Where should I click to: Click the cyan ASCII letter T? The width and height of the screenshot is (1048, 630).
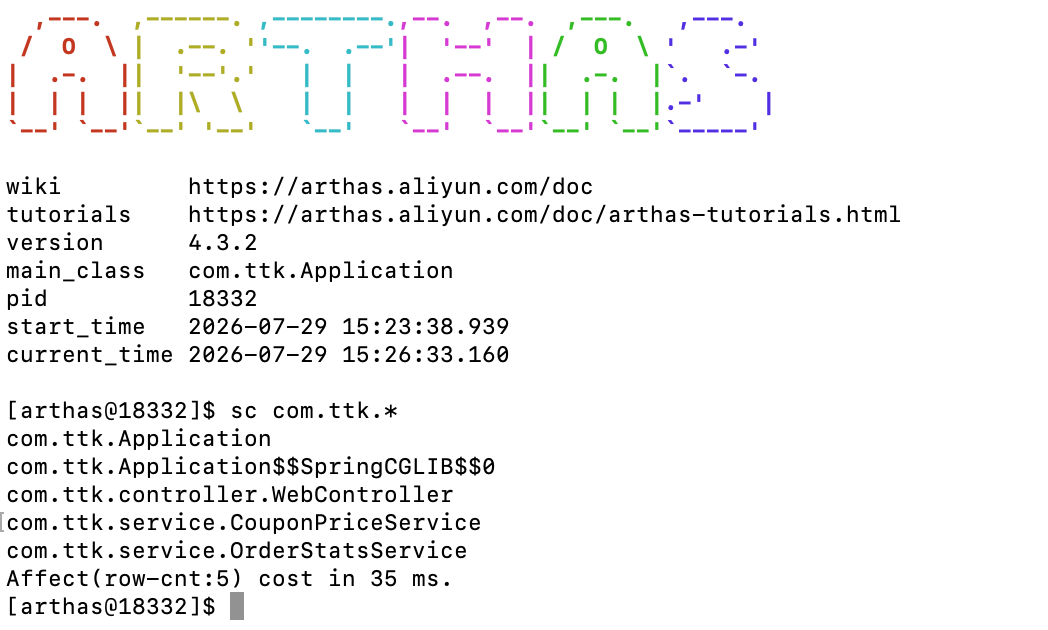tap(328, 74)
